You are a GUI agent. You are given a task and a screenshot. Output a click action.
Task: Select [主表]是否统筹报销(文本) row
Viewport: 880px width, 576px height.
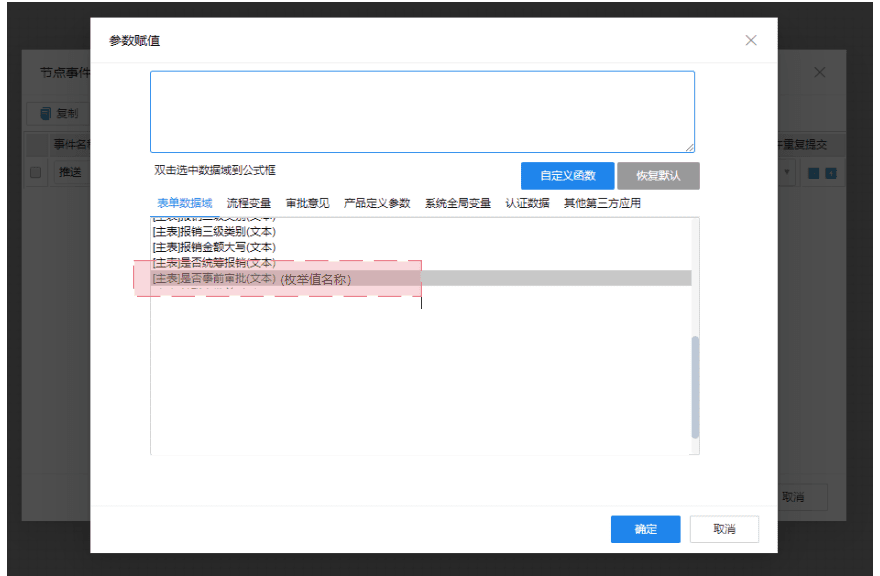pos(421,263)
